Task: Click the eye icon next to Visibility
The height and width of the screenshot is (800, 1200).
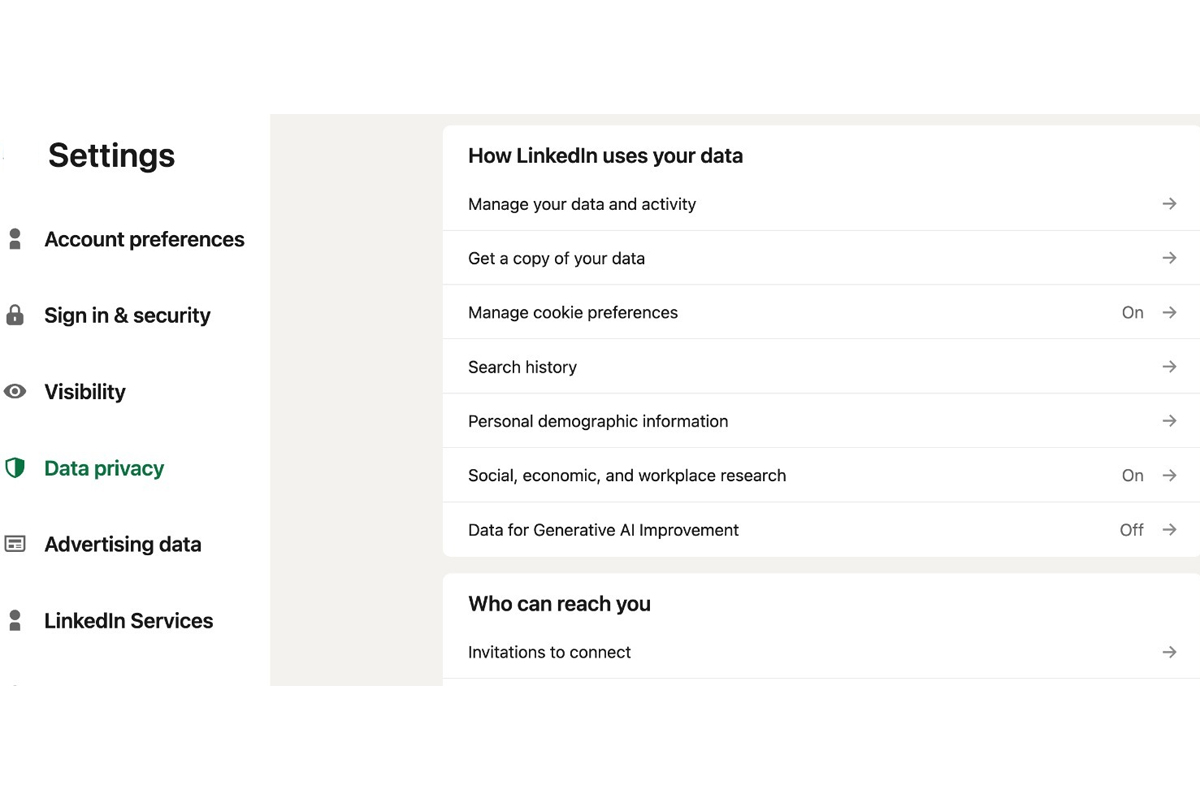Action: [15, 392]
